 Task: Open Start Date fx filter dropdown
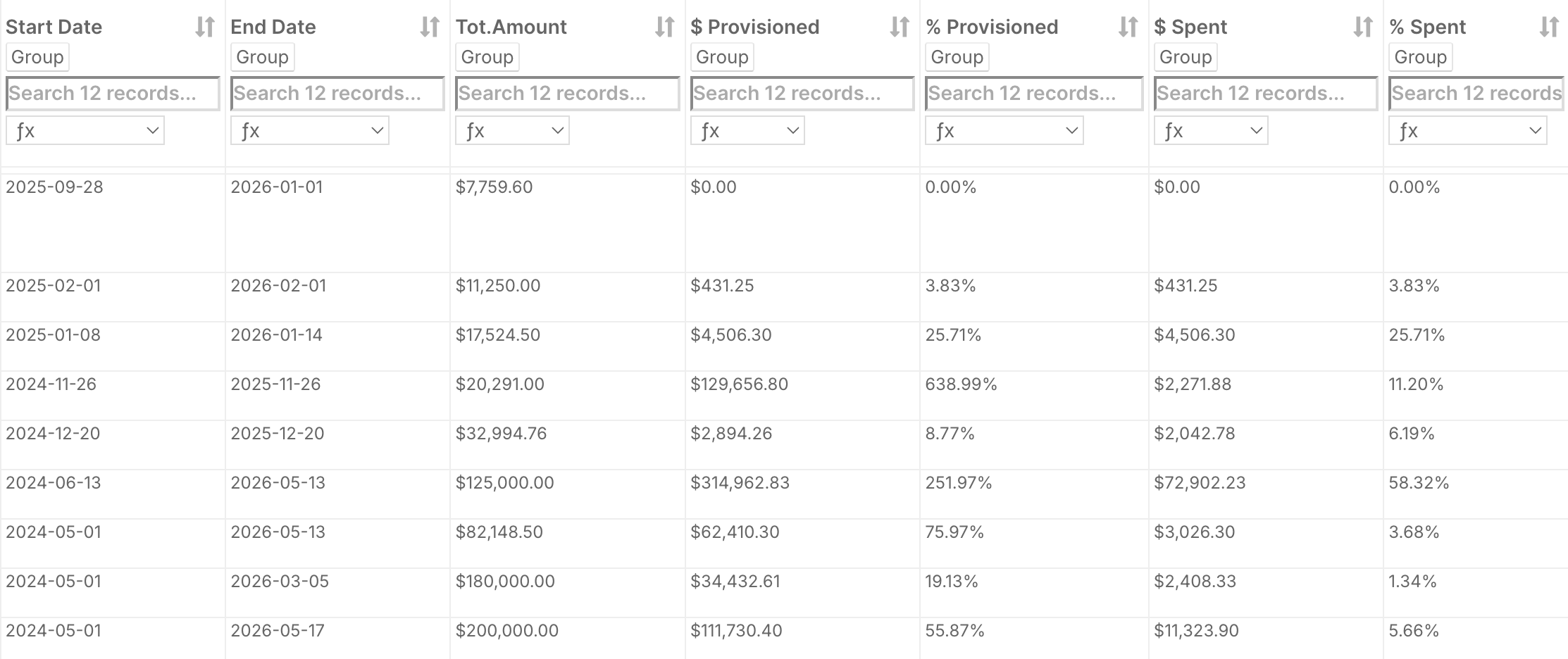click(x=85, y=131)
